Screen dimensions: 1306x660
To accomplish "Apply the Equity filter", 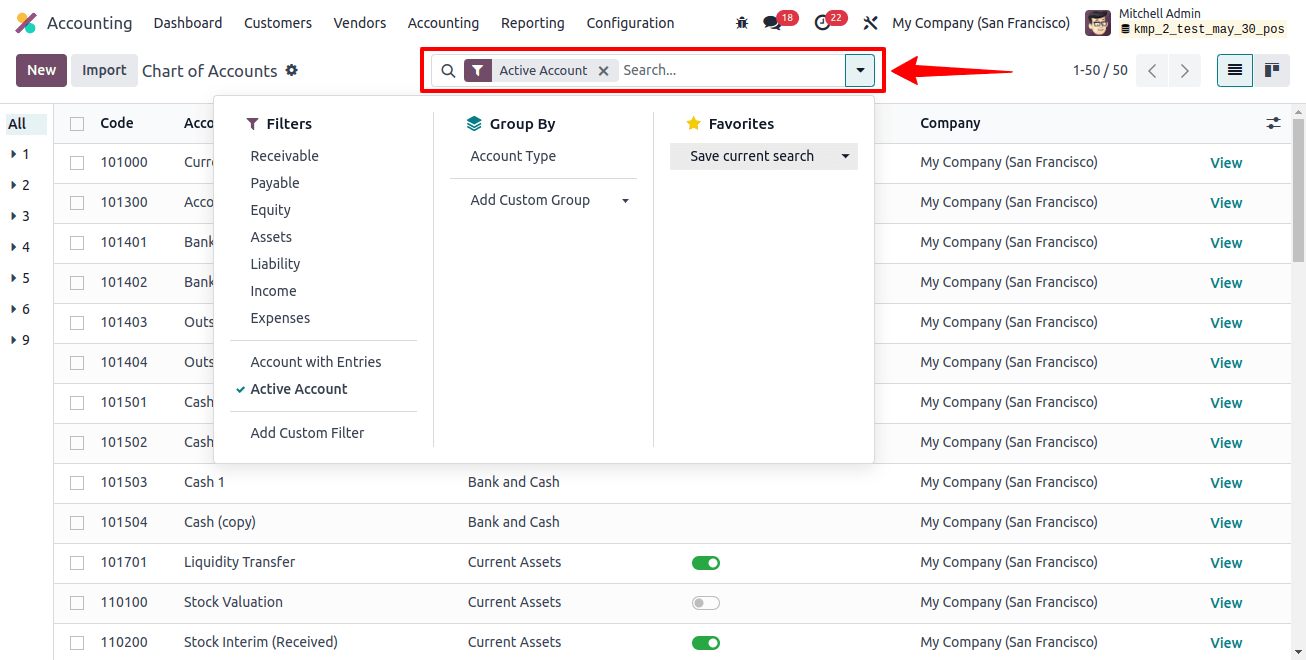I will pos(270,210).
